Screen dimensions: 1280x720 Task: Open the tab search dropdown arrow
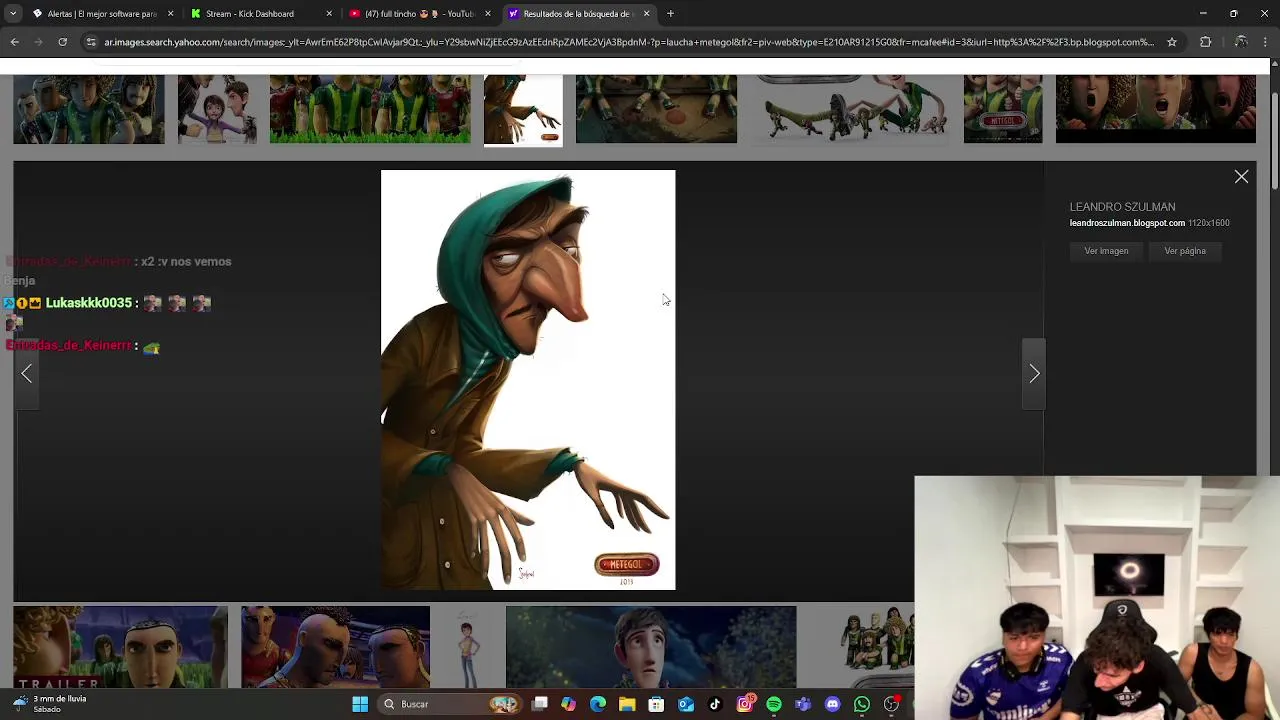[13, 14]
